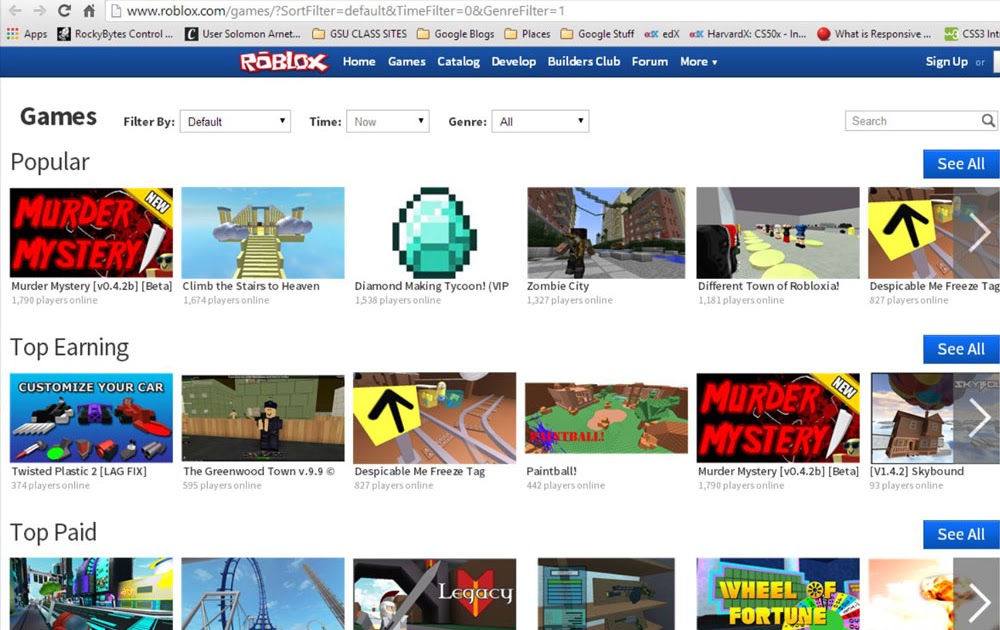
Task: Open Zombie City thumbnail
Action: (606, 233)
